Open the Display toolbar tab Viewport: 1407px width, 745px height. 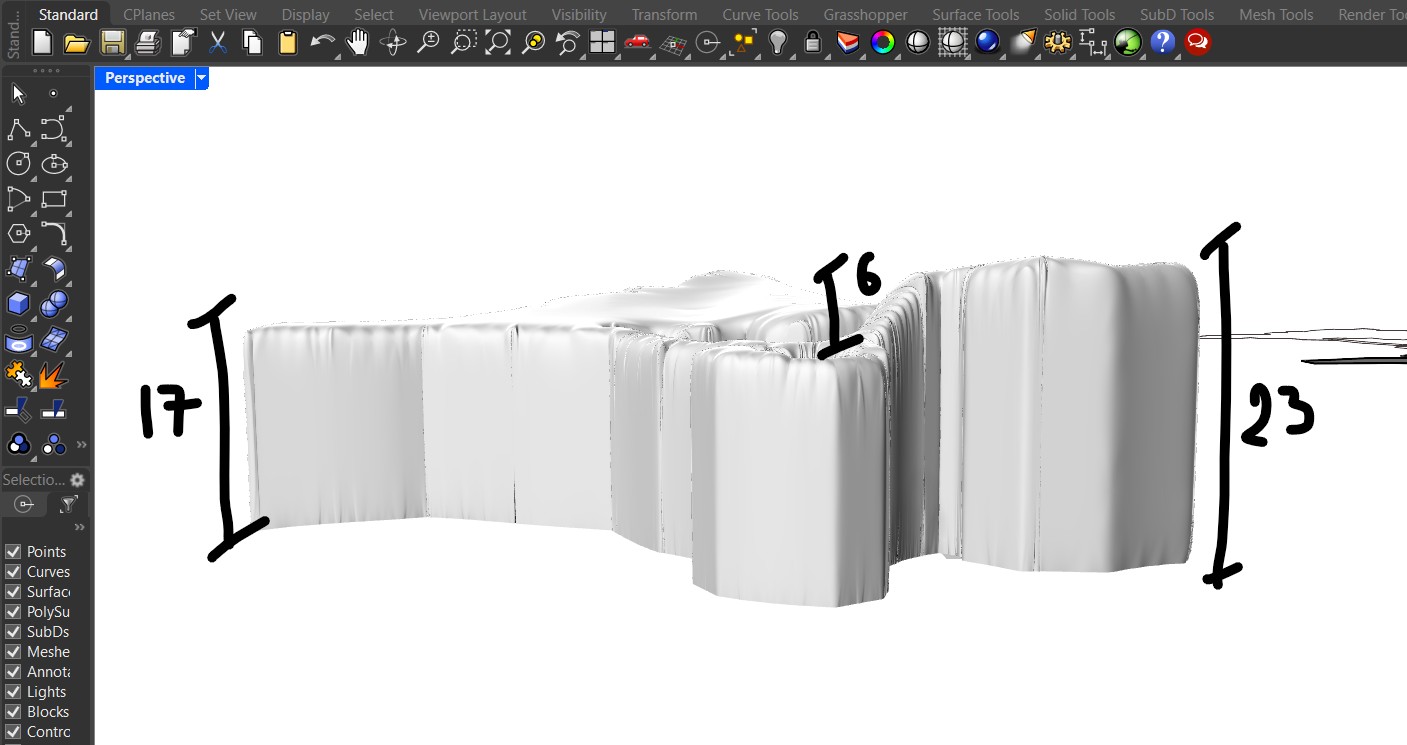[x=305, y=15]
